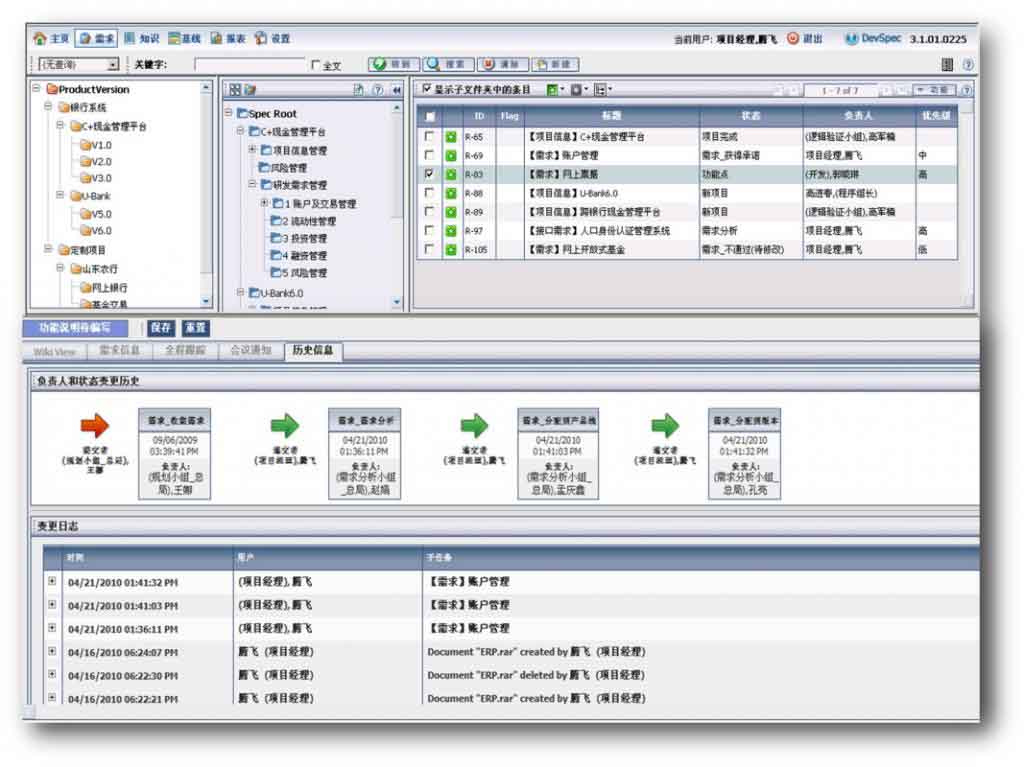Viewport: 1024px width, 767px height.
Task: Click the 保存 save button
Action: [x=161, y=328]
